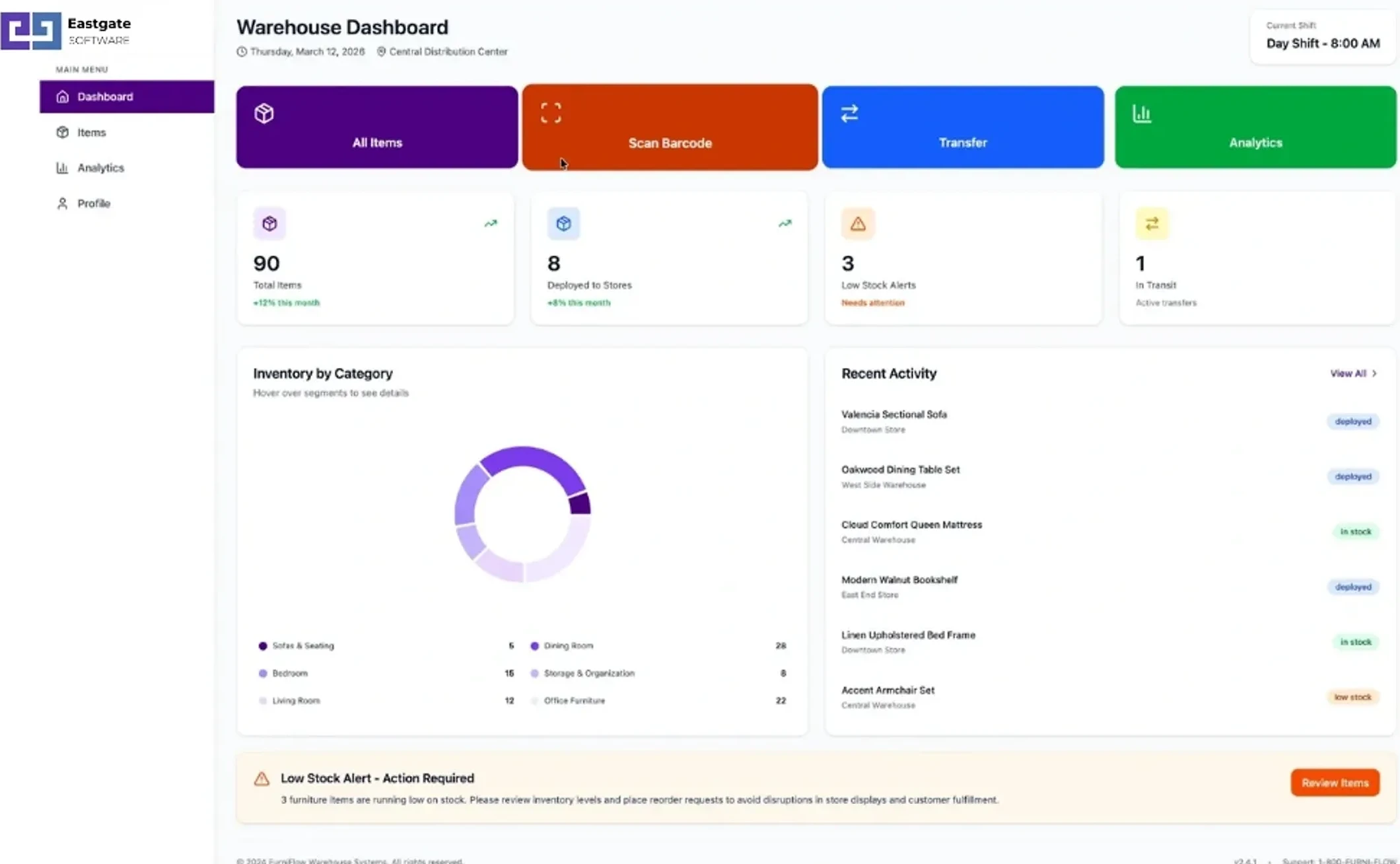
Task: Go to Analytics in the sidebar
Action: click(127, 168)
